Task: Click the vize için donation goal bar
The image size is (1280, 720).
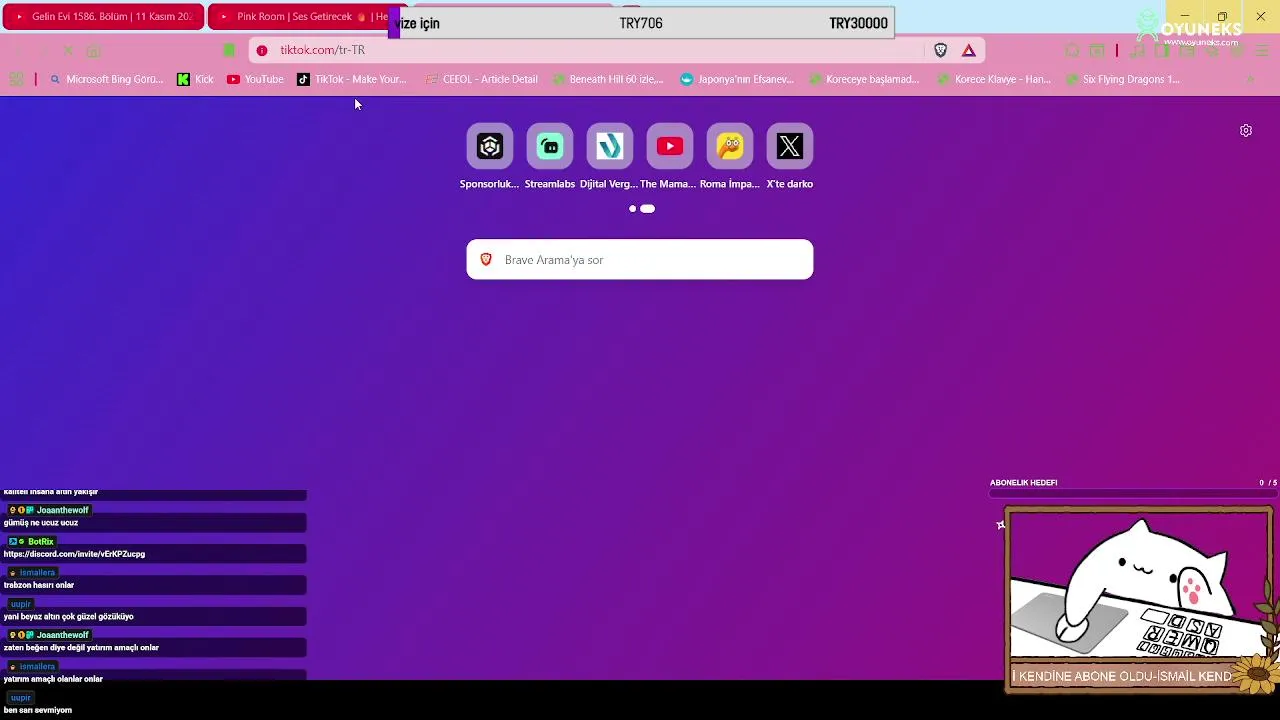Action: (x=641, y=23)
